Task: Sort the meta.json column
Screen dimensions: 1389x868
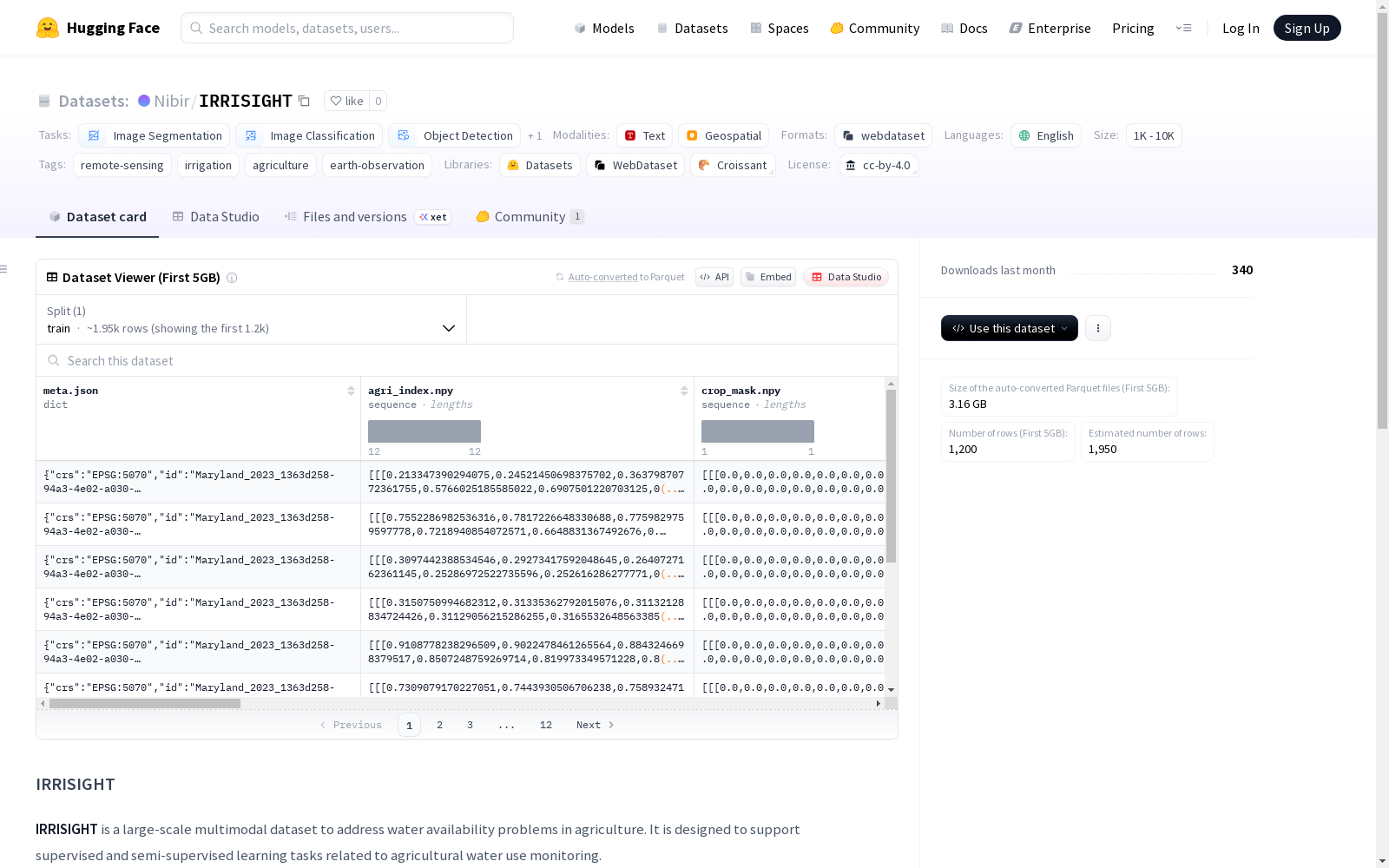Action: 351,391
